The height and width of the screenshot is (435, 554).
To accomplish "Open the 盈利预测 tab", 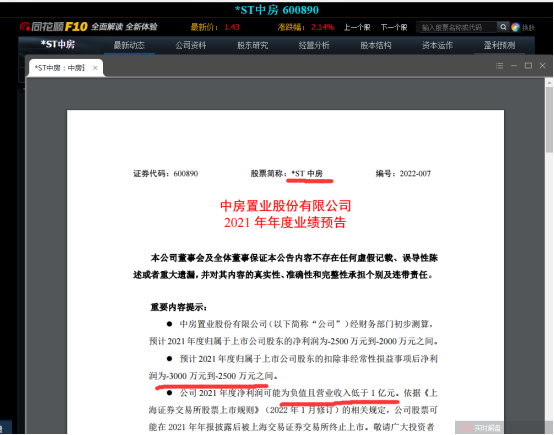I will [x=499, y=45].
